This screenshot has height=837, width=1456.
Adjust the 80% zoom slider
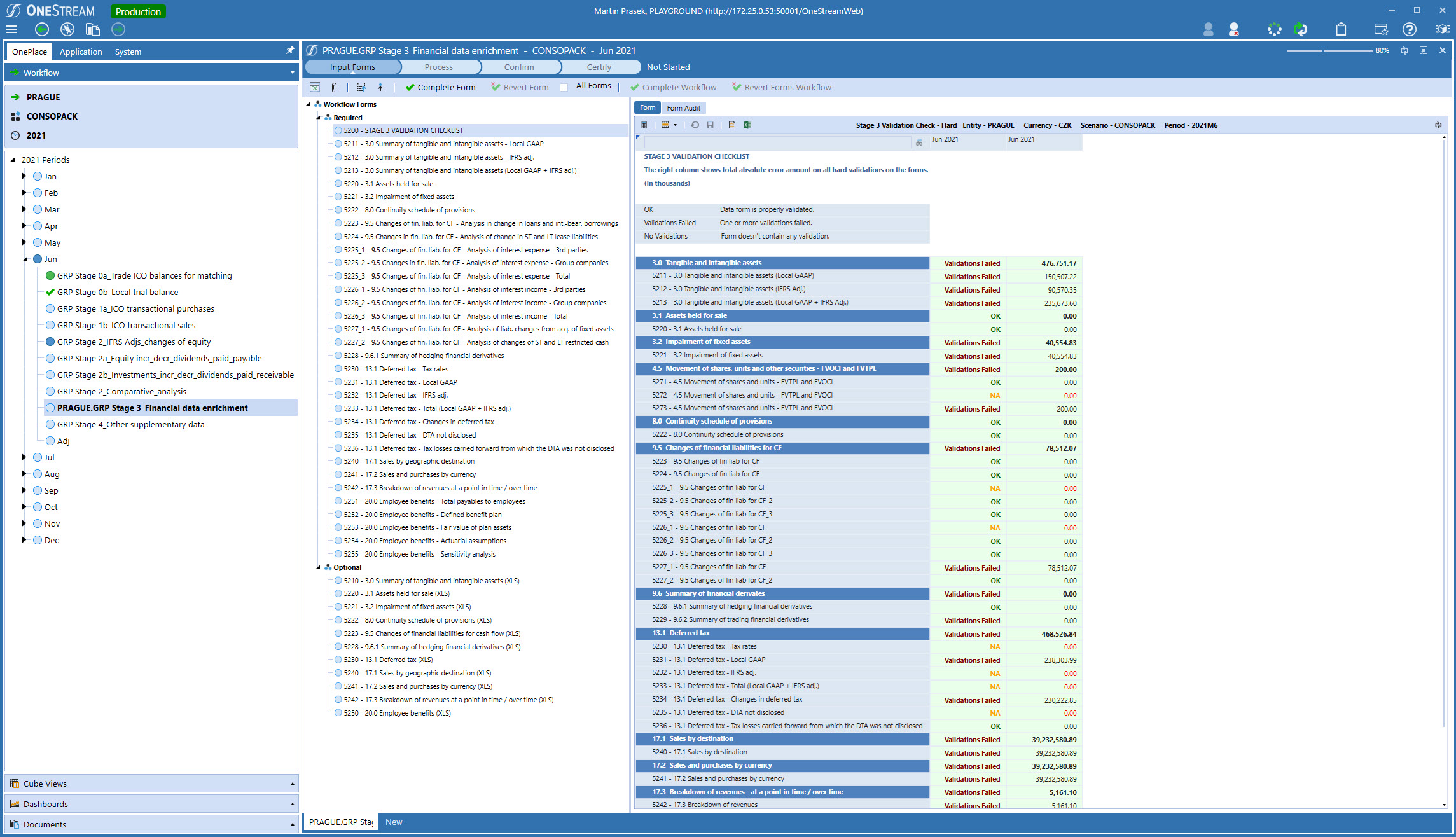1323,50
